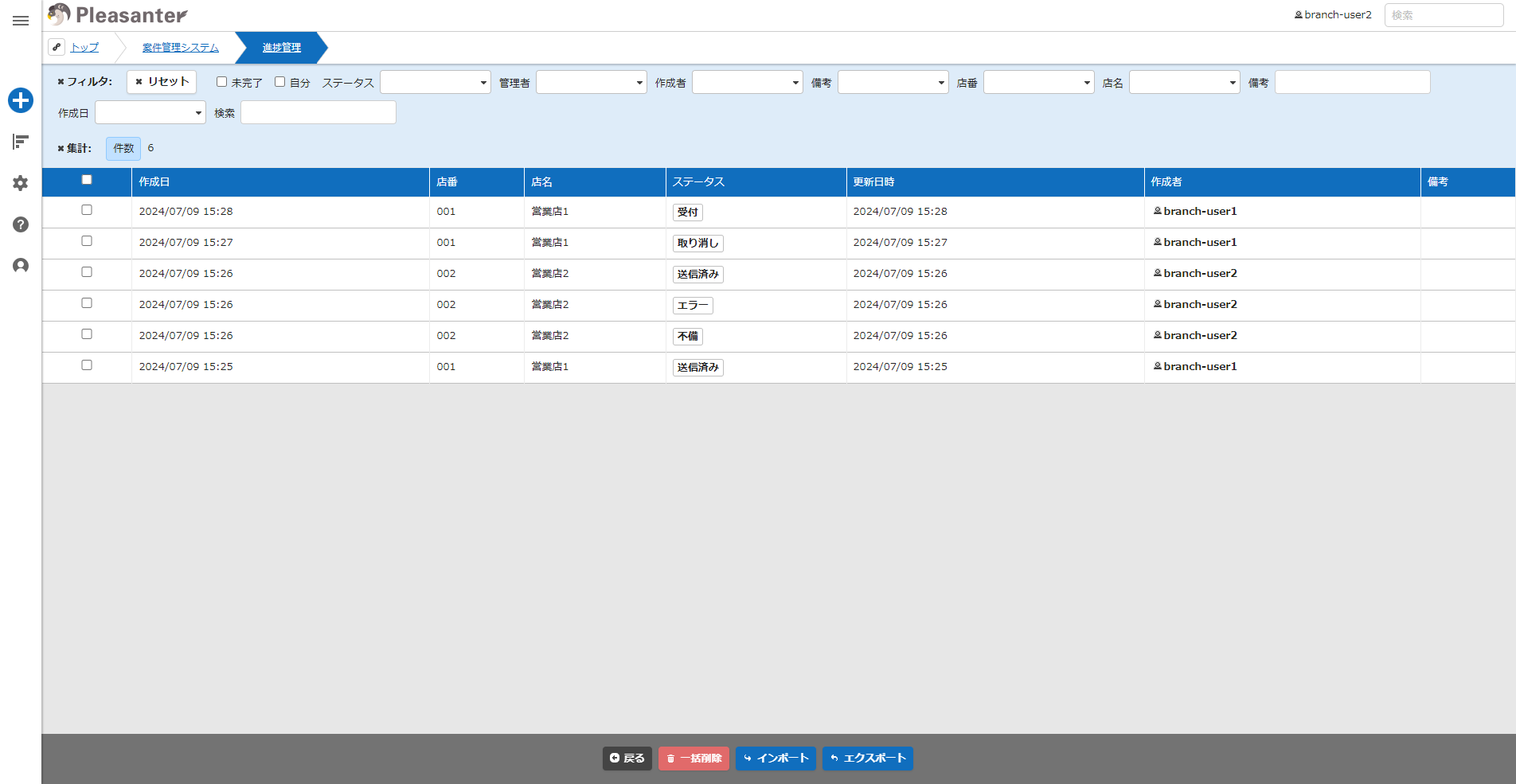Open the 店名 filter dropdown
Screen dimensions: 1516x784
(1185, 82)
